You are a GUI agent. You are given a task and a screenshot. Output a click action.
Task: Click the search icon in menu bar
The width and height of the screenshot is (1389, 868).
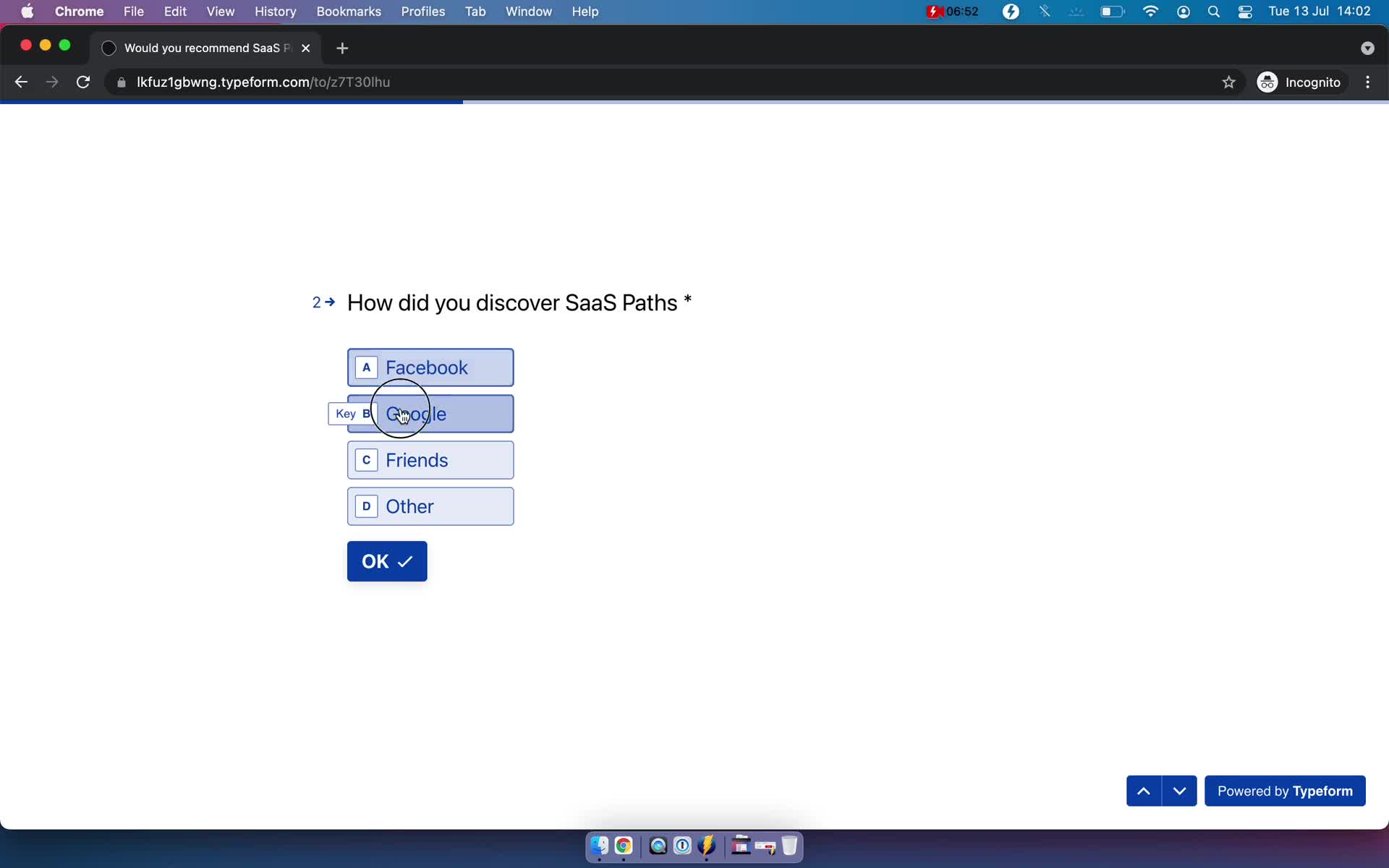click(1213, 11)
